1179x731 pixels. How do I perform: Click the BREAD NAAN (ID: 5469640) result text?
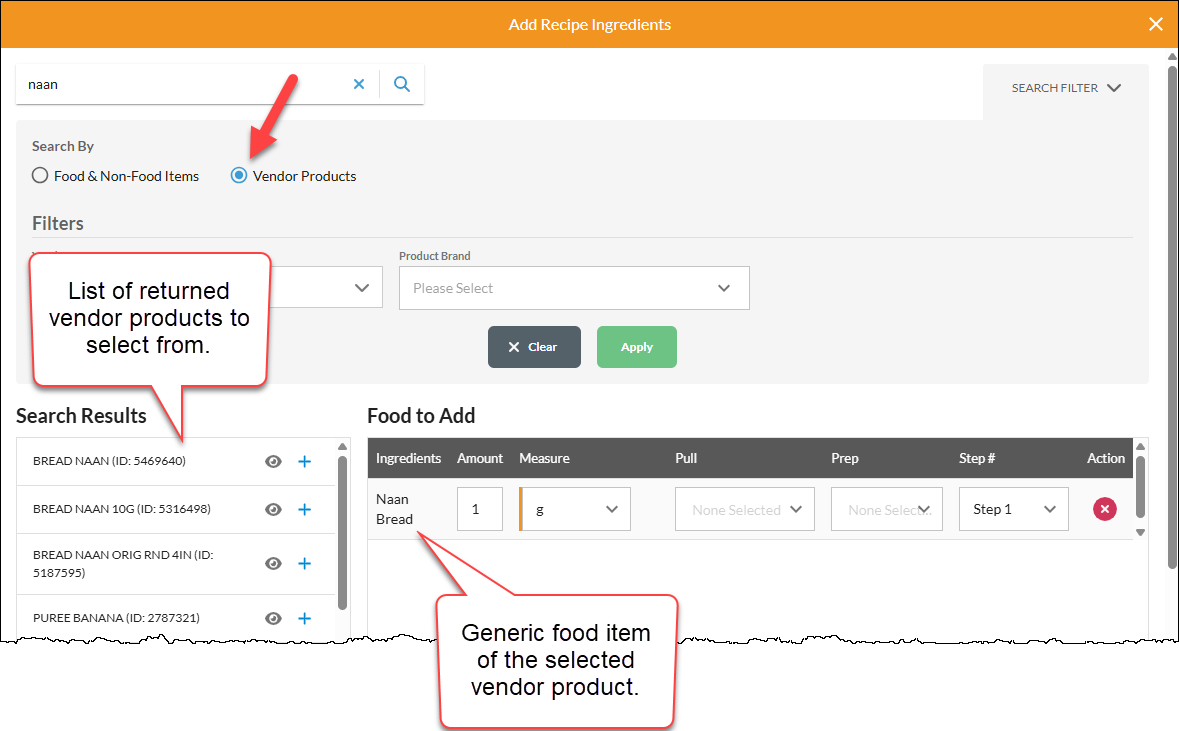[x=109, y=461]
